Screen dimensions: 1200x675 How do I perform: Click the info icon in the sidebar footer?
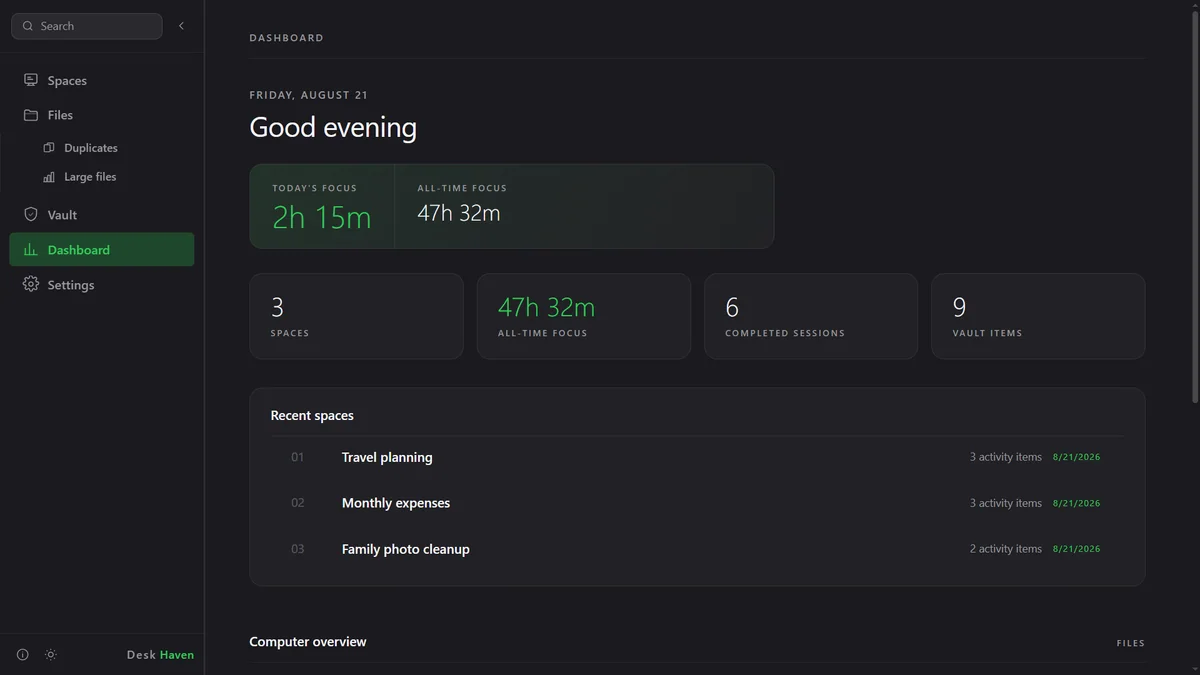click(x=23, y=655)
